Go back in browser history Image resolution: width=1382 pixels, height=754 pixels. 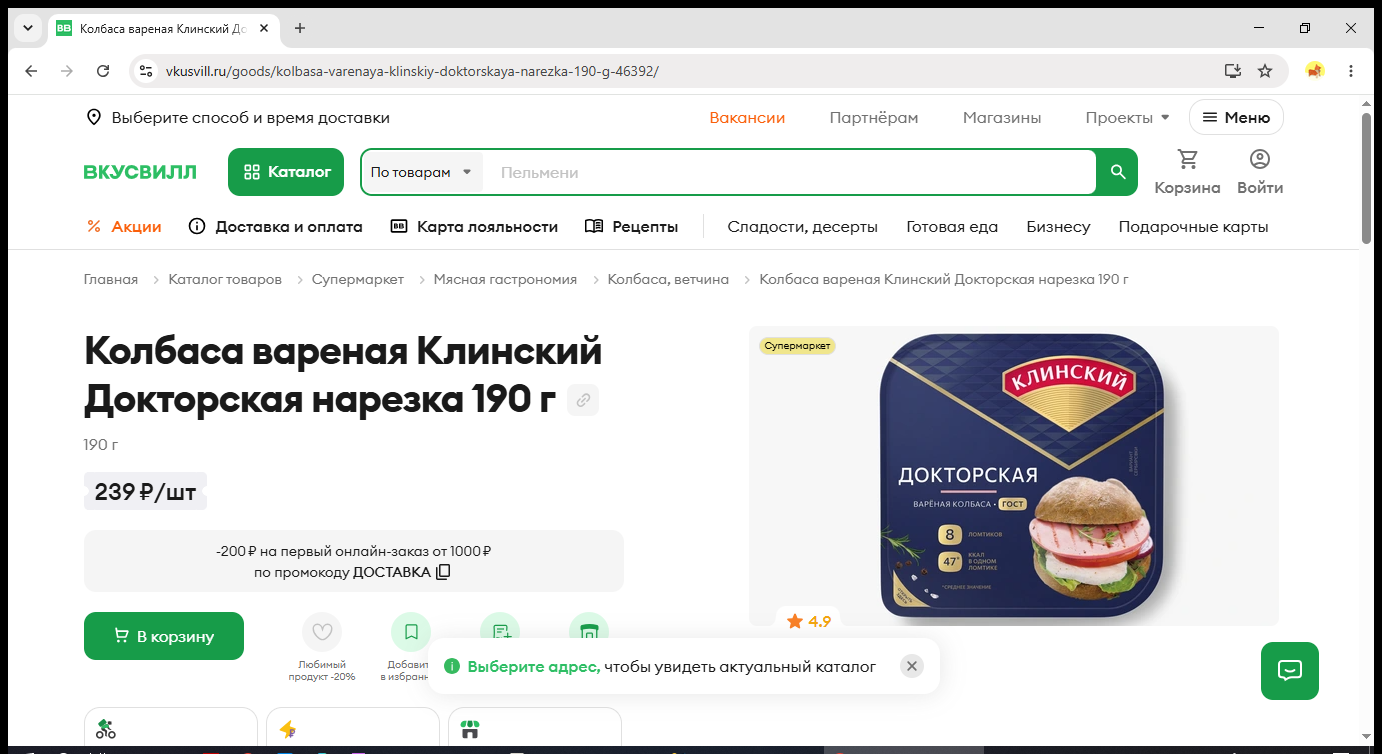[x=31, y=71]
